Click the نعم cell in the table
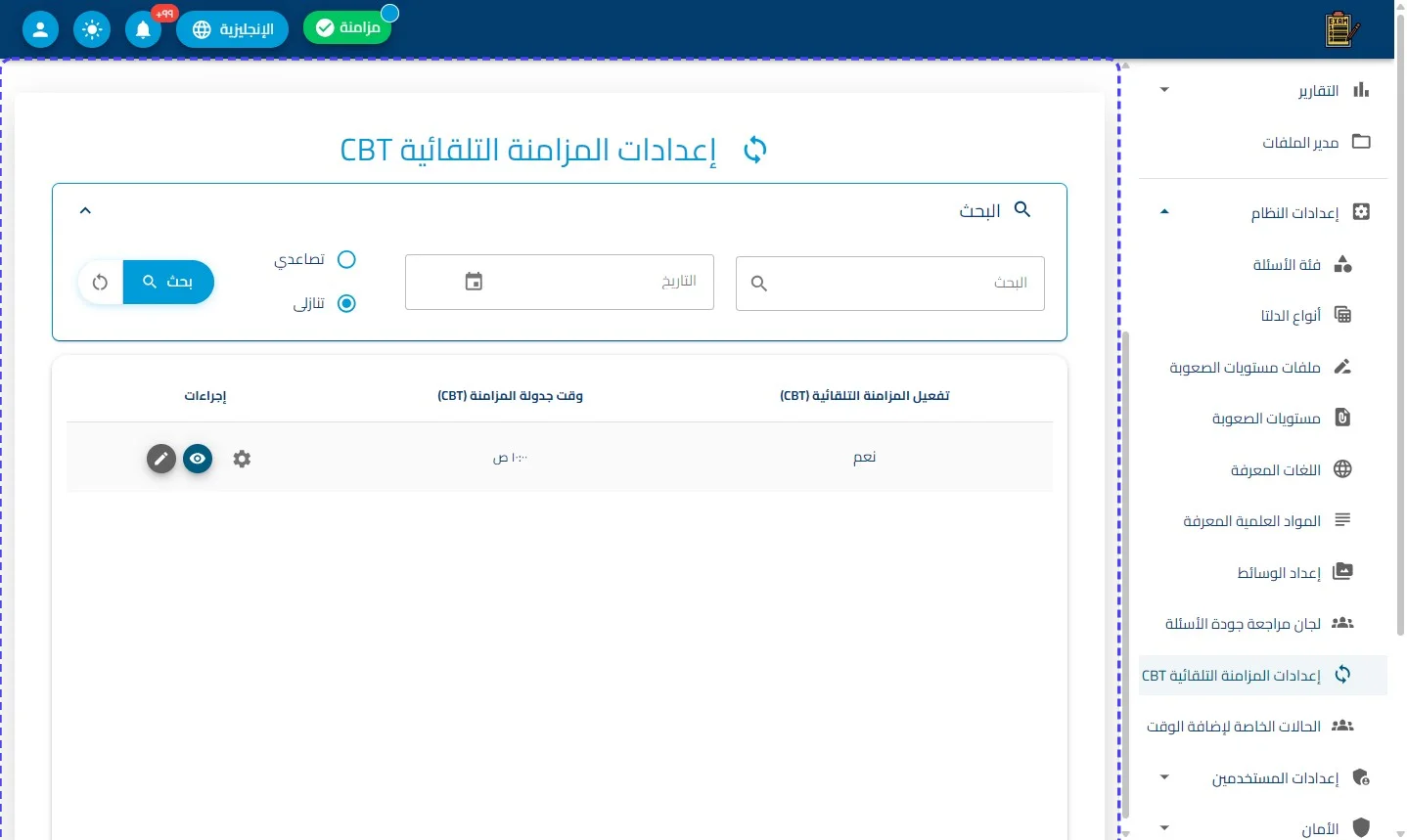 click(865, 458)
